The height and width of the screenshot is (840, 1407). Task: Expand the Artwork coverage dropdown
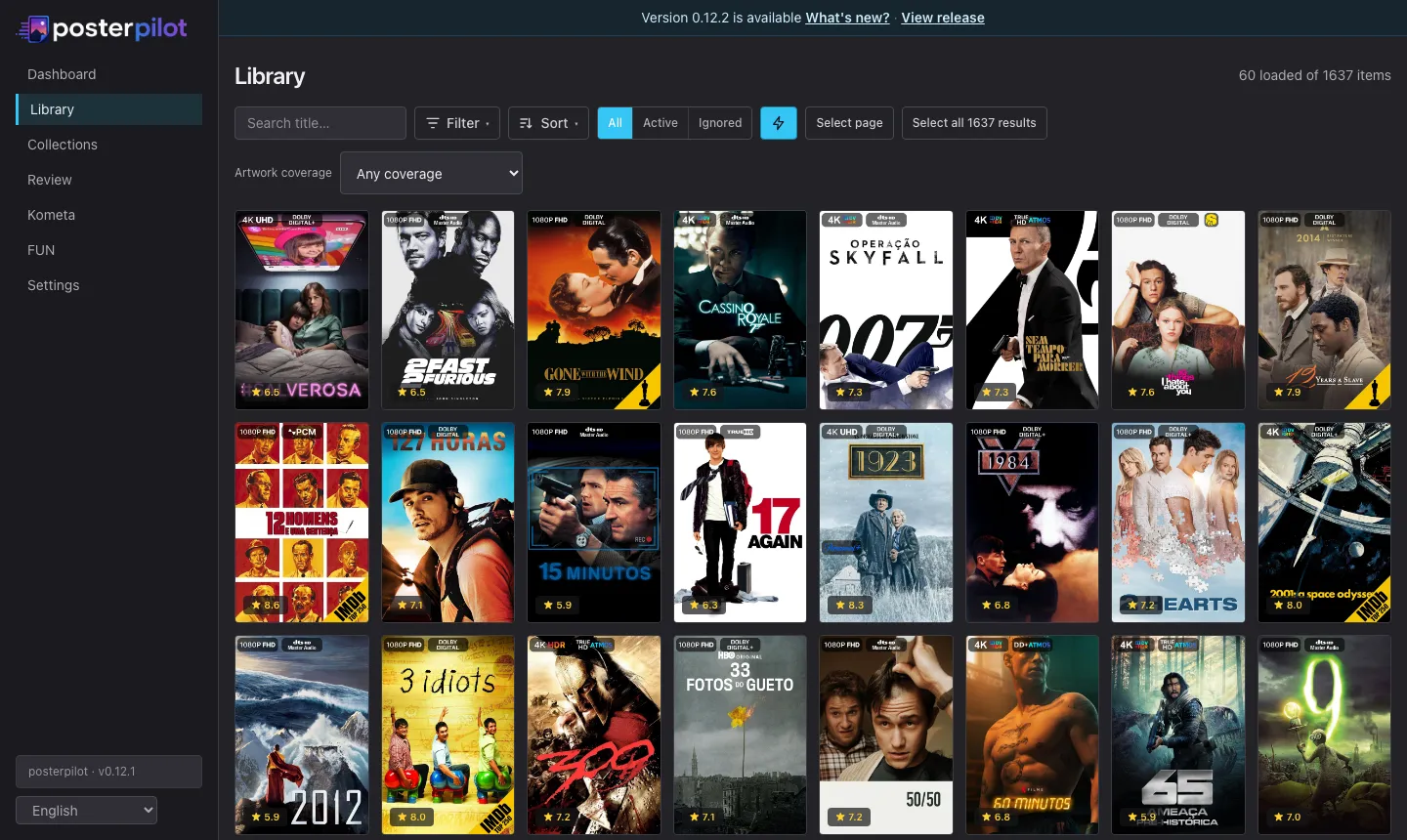[x=431, y=173]
